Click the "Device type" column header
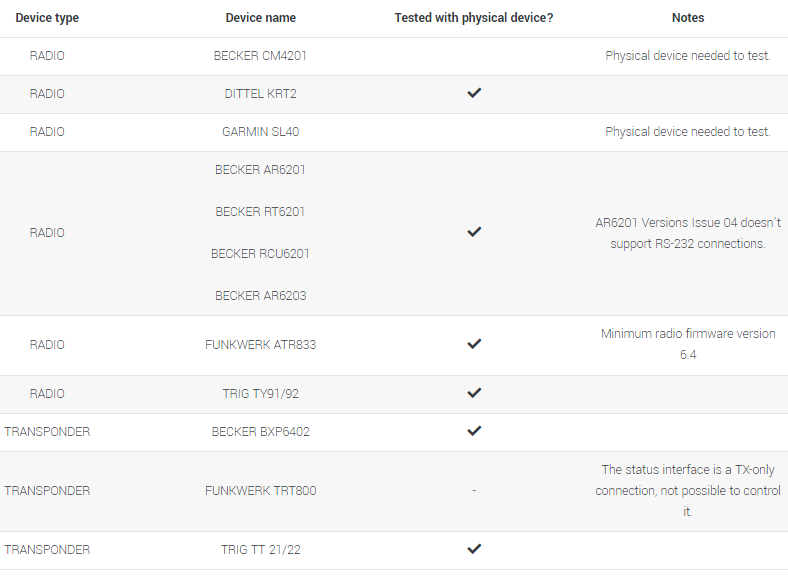788x575 pixels. click(47, 18)
